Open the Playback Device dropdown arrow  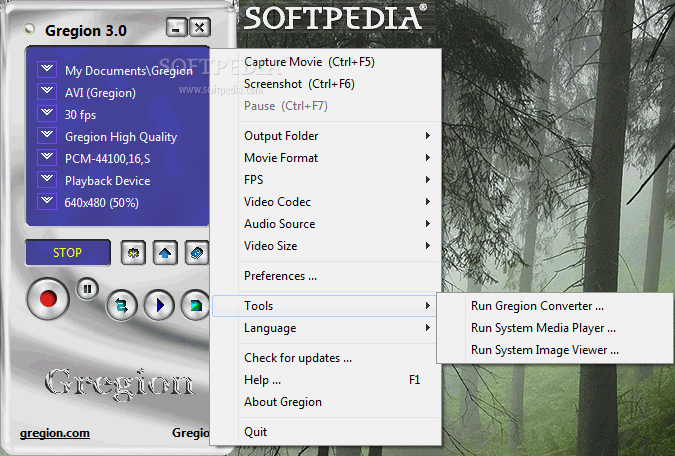pos(47,180)
